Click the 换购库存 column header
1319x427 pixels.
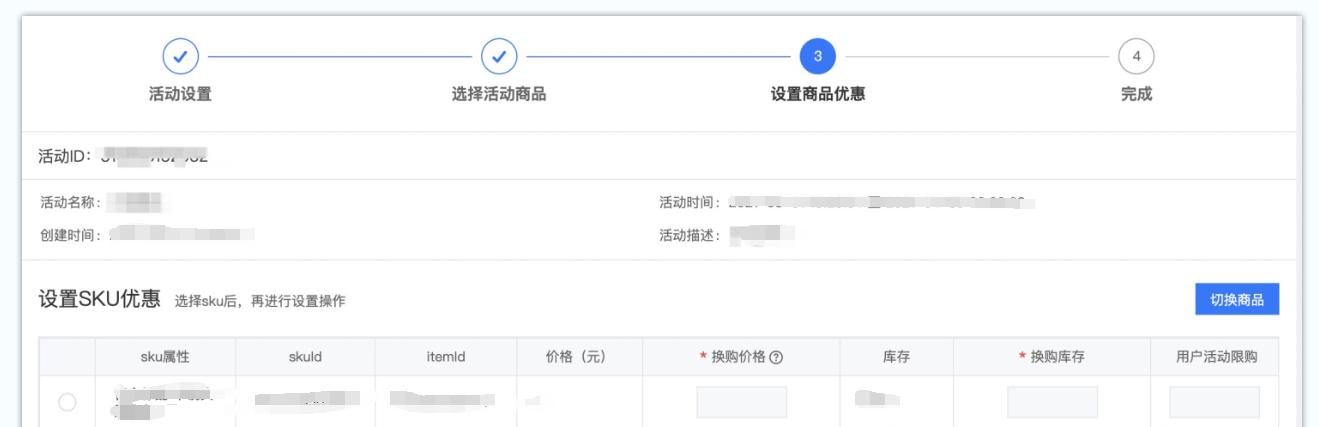click(1052, 357)
